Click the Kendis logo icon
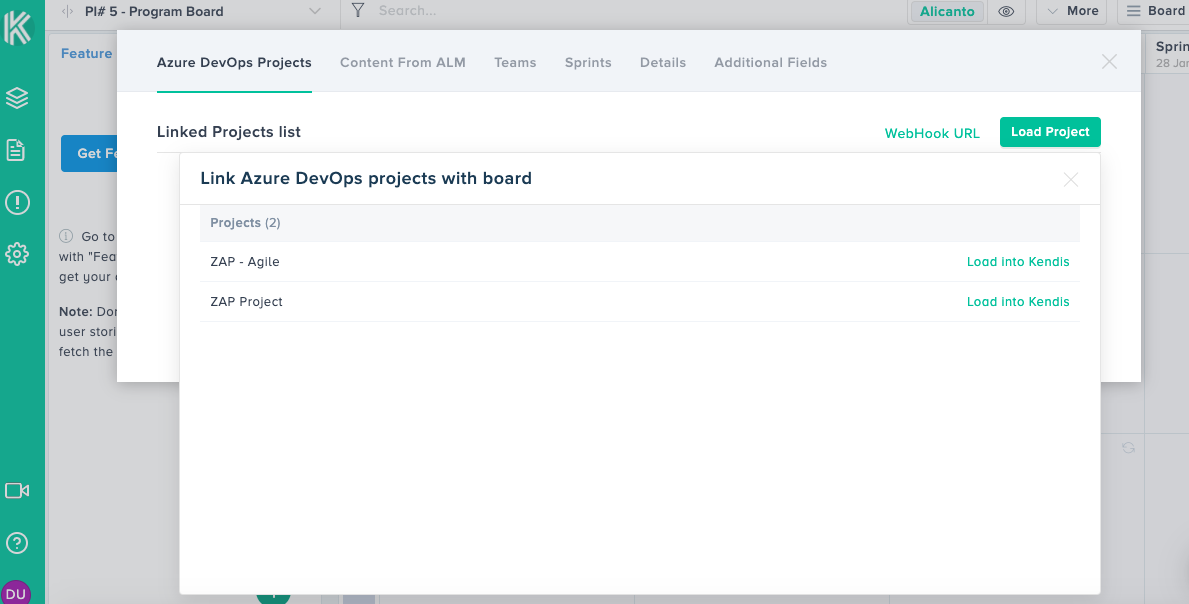This screenshot has width=1189, height=604. coord(17,26)
